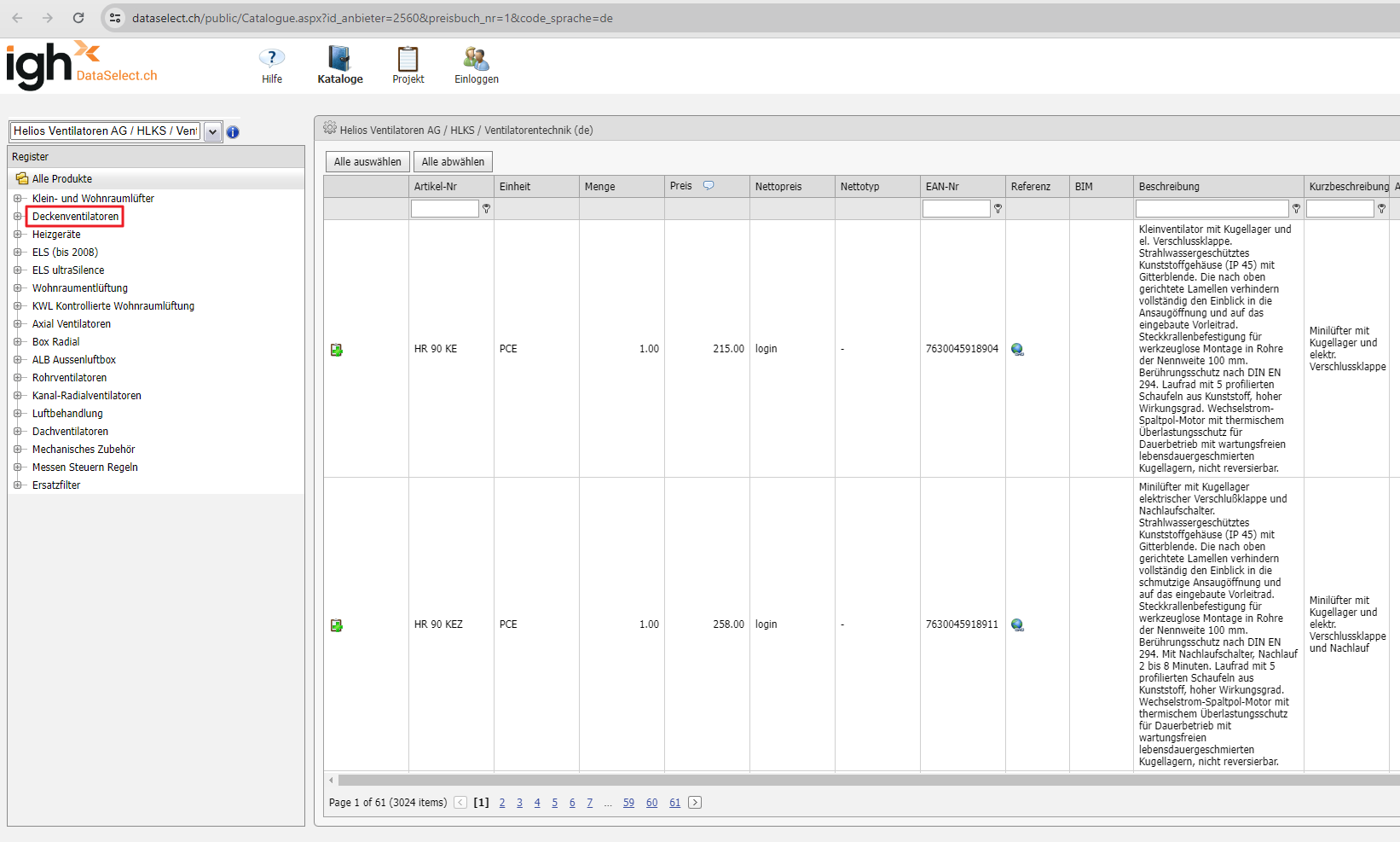Click browser back arrow
Screen dimensions: 1400x842
(x=17, y=18)
